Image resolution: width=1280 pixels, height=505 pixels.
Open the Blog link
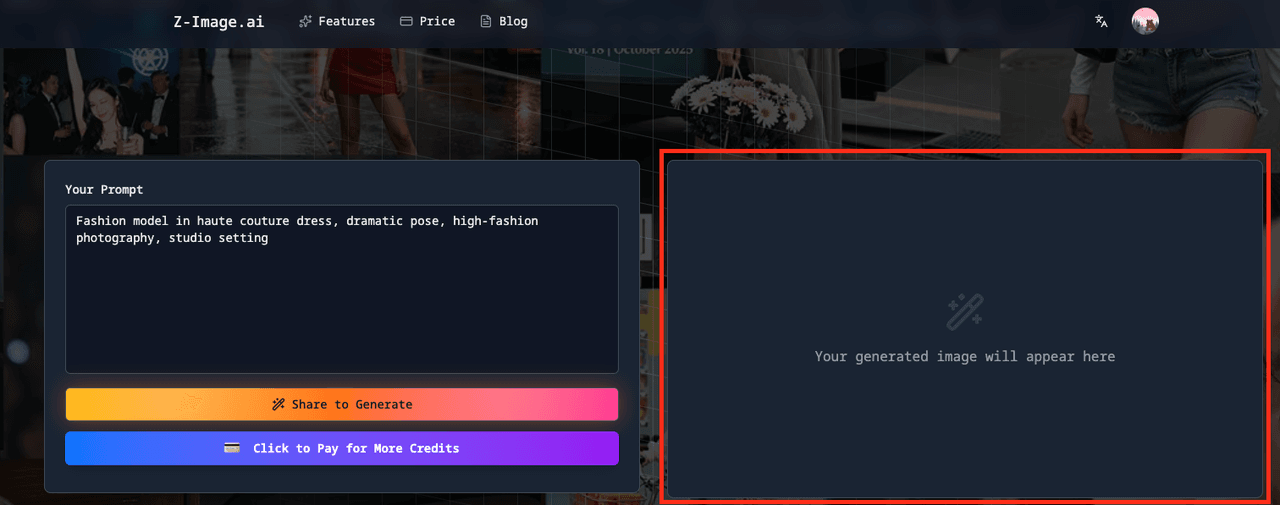coord(503,21)
